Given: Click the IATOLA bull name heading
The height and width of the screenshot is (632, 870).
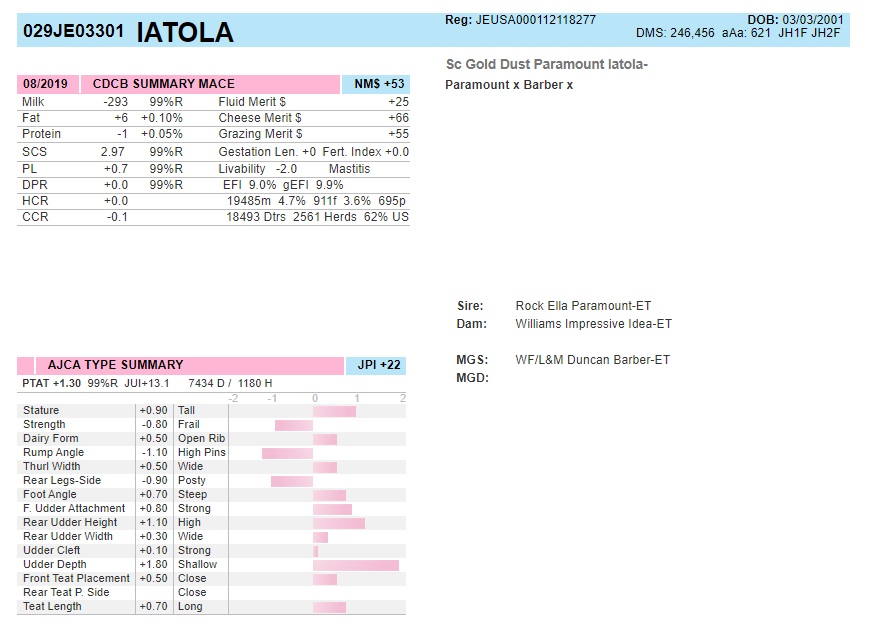Looking at the screenshot, I should click(x=184, y=33).
